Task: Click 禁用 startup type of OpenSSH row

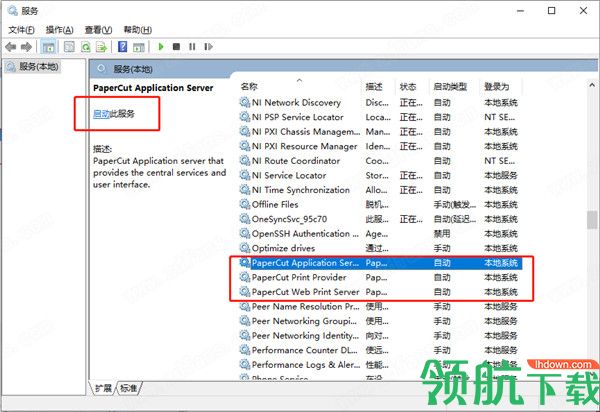Action: point(442,234)
